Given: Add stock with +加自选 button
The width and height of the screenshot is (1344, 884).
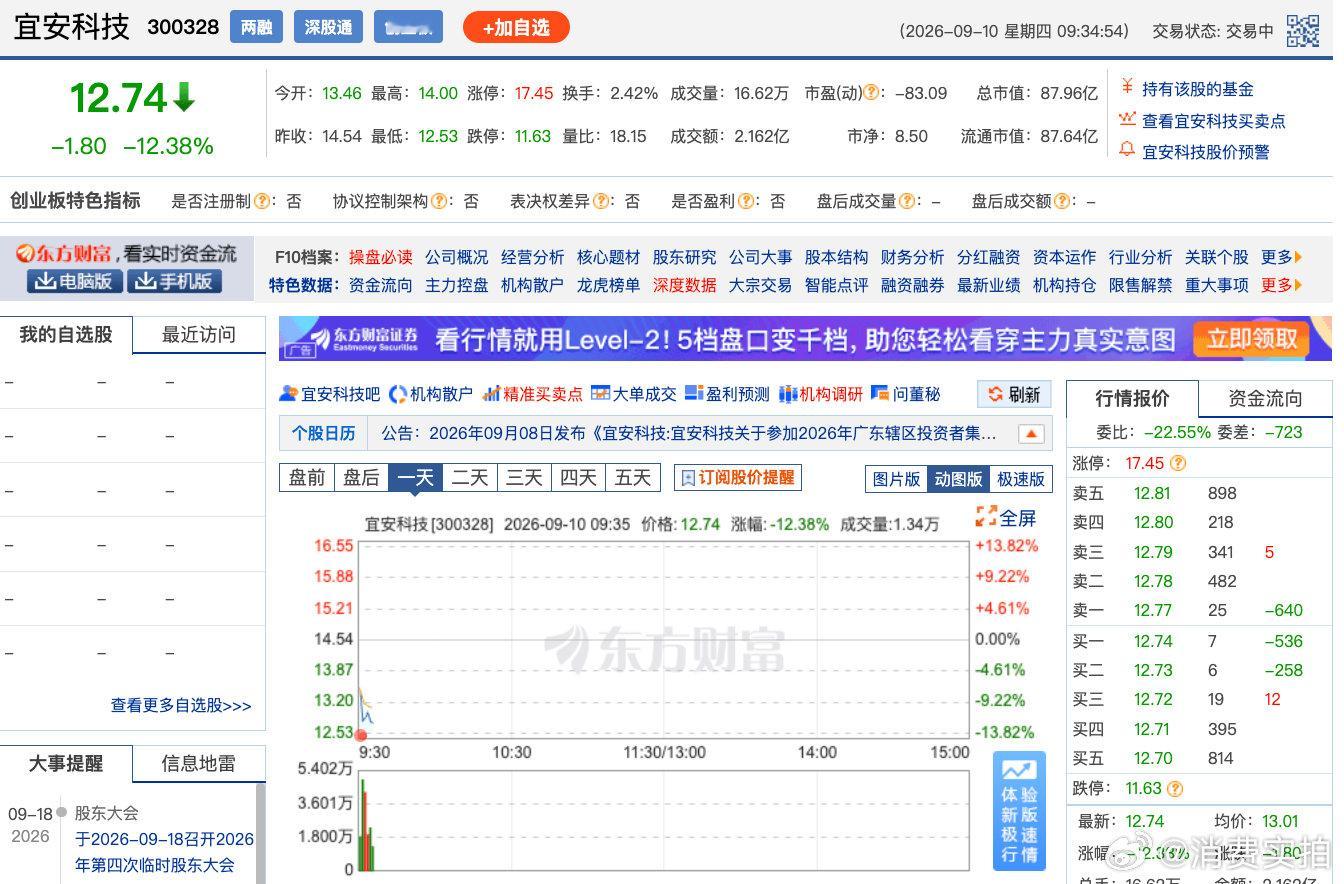Looking at the screenshot, I should [x=516, y=28].
